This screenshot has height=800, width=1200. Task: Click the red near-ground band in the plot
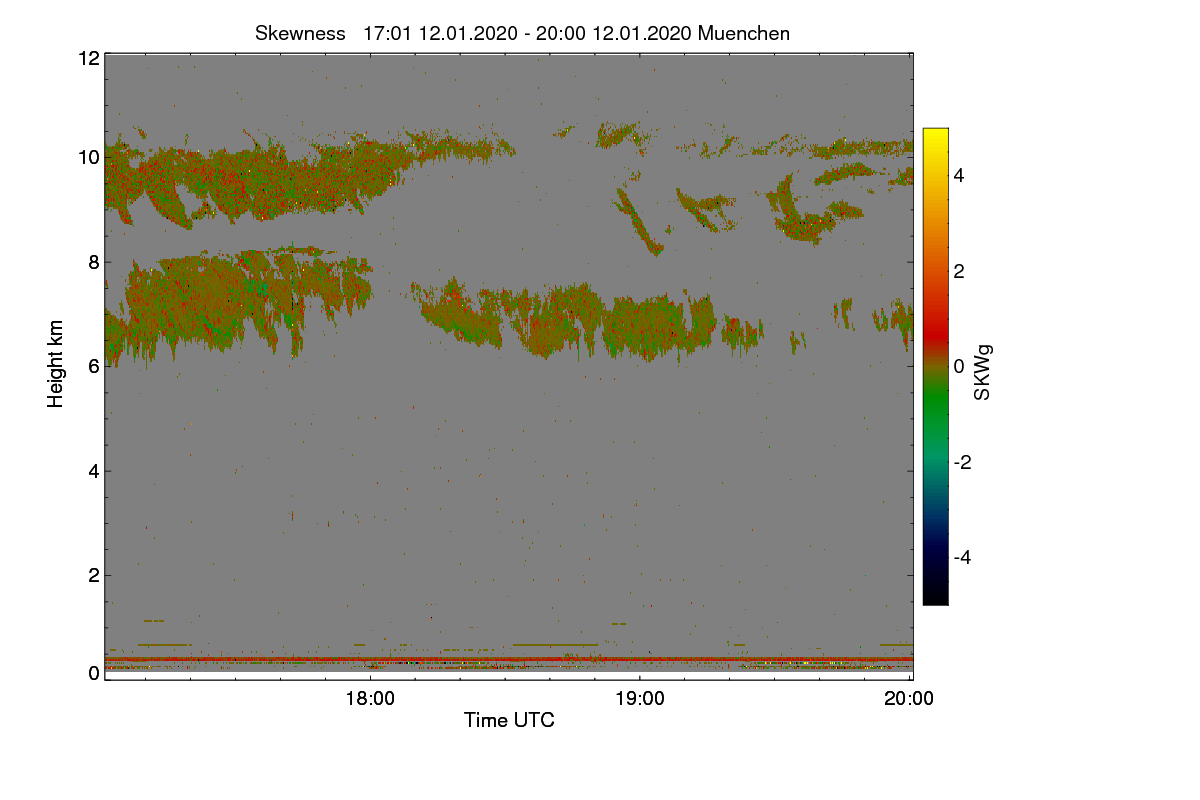click(x=509, y=659)
